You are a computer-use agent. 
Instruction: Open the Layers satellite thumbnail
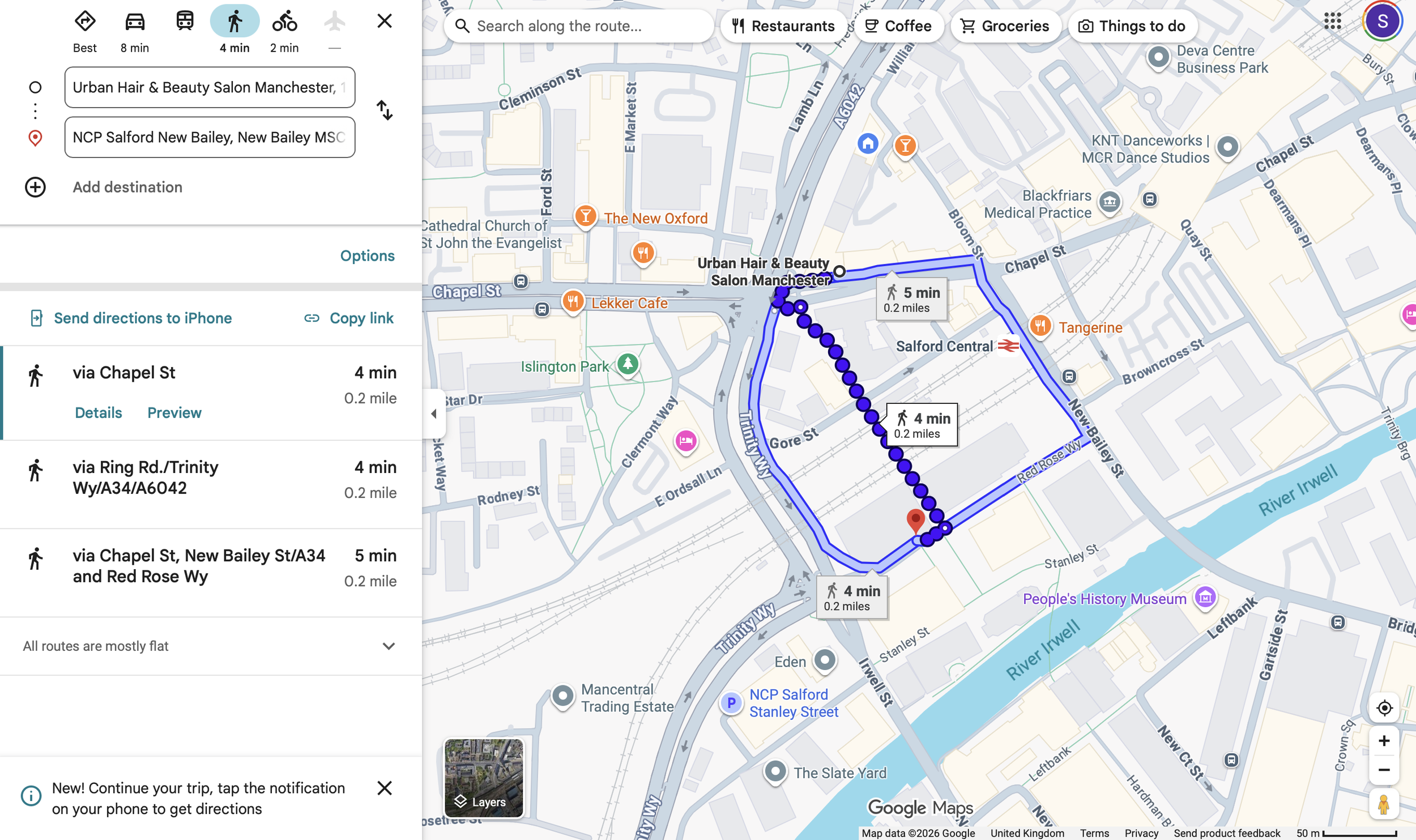click(484, 778)
